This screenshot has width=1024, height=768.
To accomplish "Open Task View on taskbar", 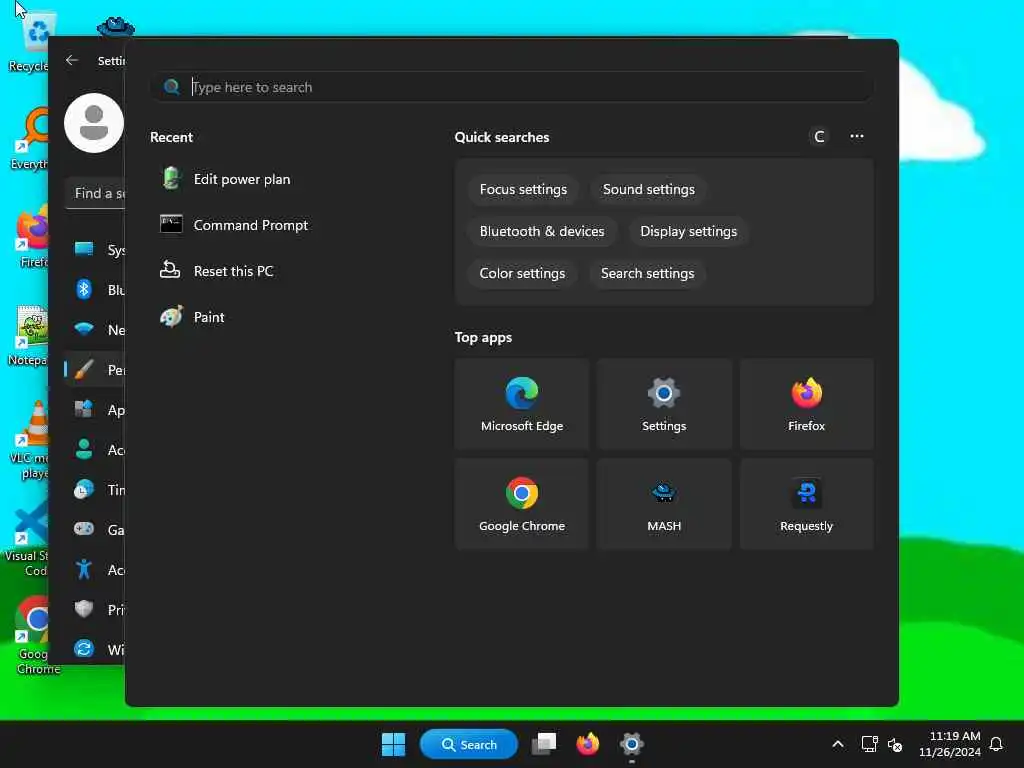I will 544,744.
